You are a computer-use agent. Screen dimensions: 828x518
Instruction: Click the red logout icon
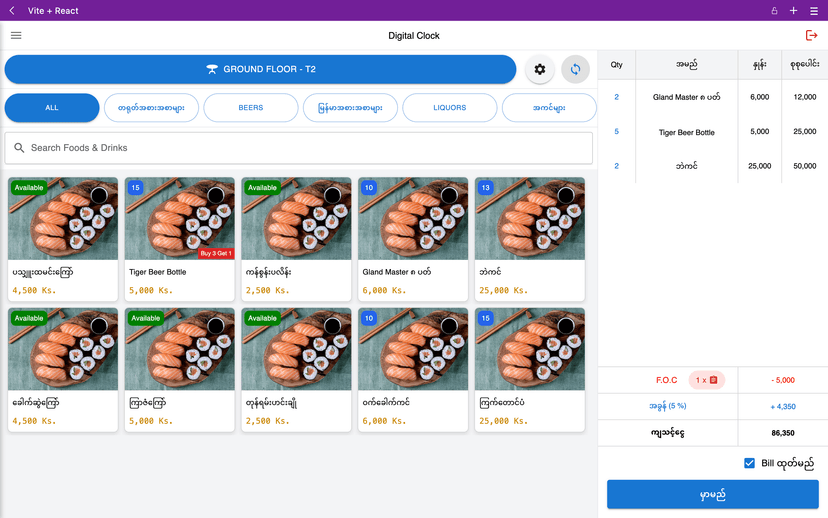point(811,35)
